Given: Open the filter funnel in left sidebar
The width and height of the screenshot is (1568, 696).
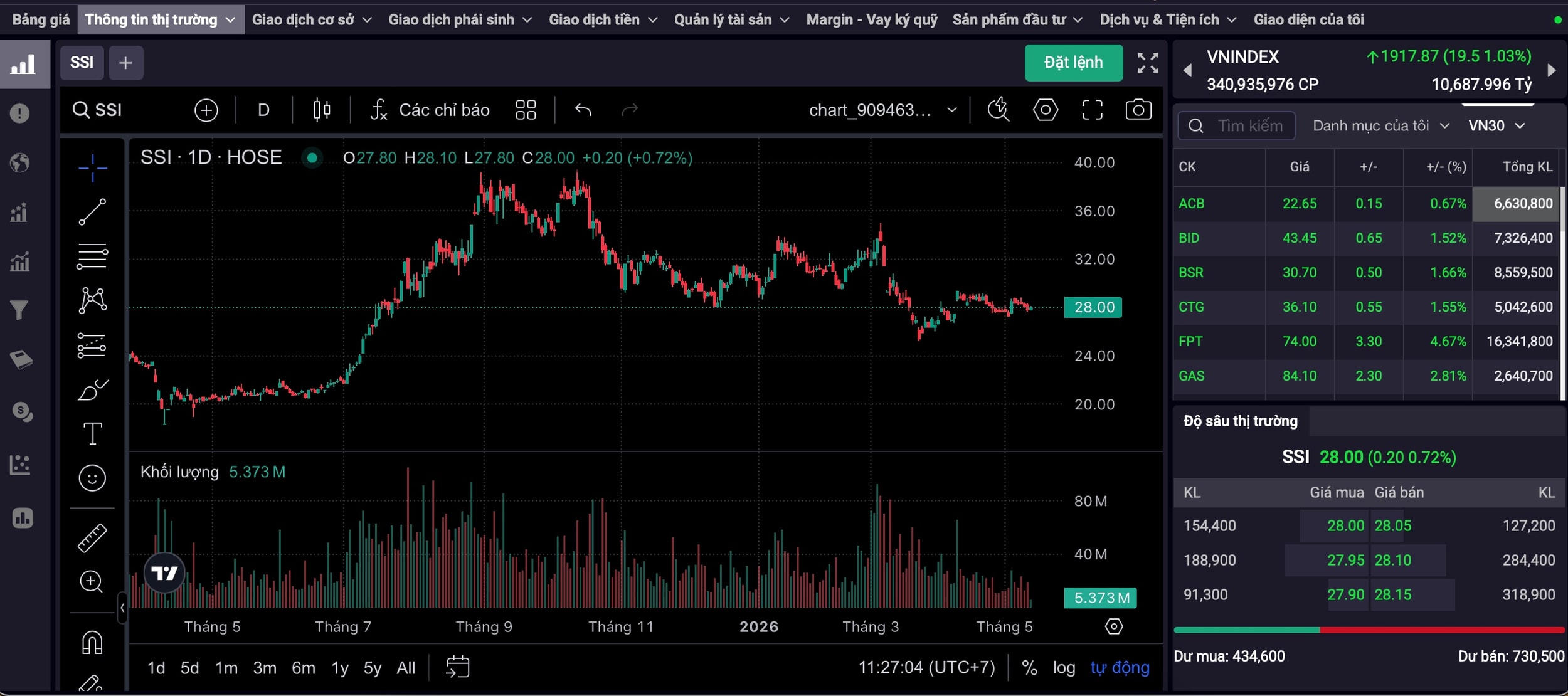Looking at the screenshot, I should pyautogui.click(x=20, y=310).
